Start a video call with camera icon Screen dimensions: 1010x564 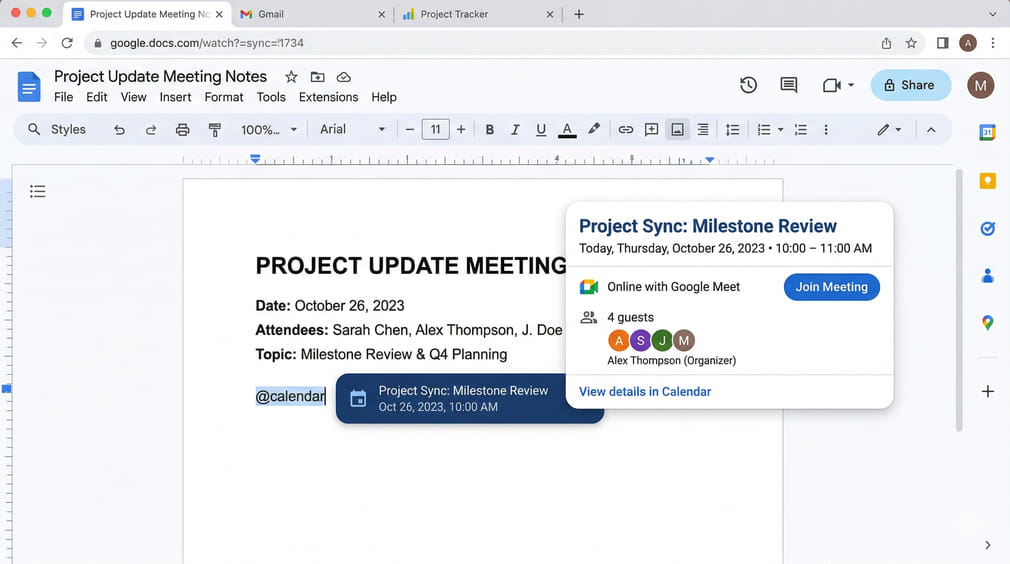click(x=832, y=85)
